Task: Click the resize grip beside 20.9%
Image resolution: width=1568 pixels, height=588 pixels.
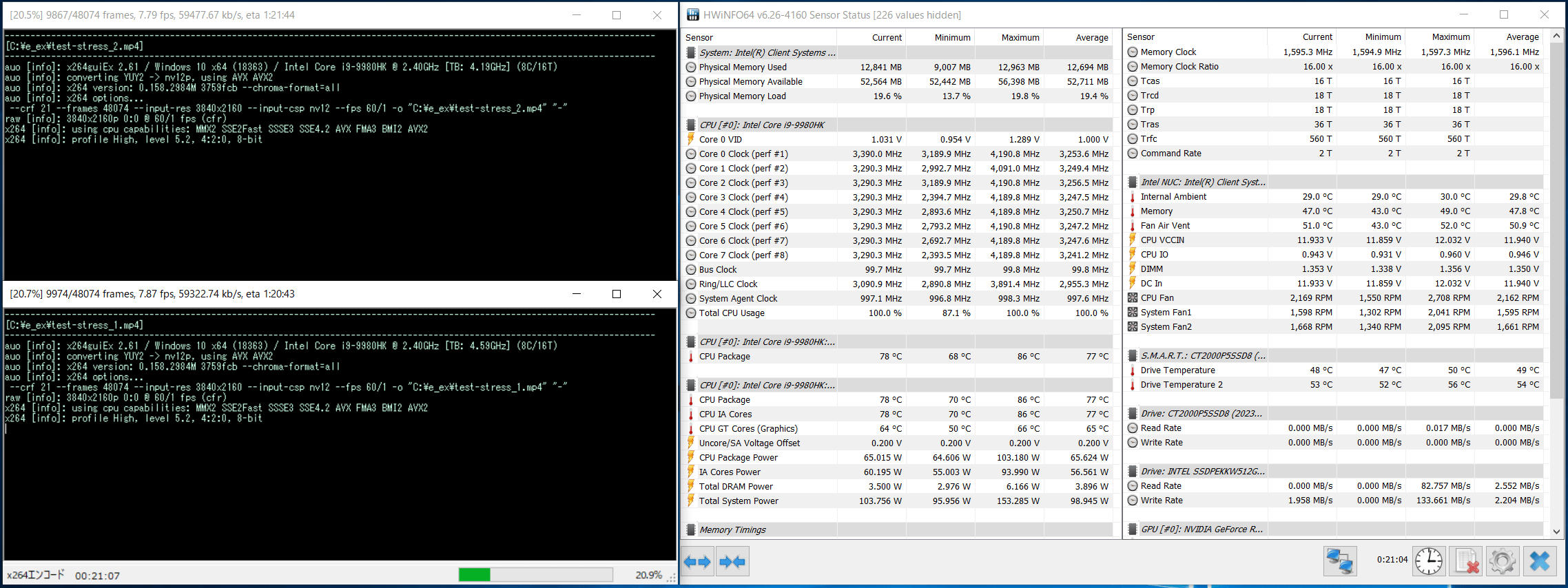Action: [x=671, y=578]
